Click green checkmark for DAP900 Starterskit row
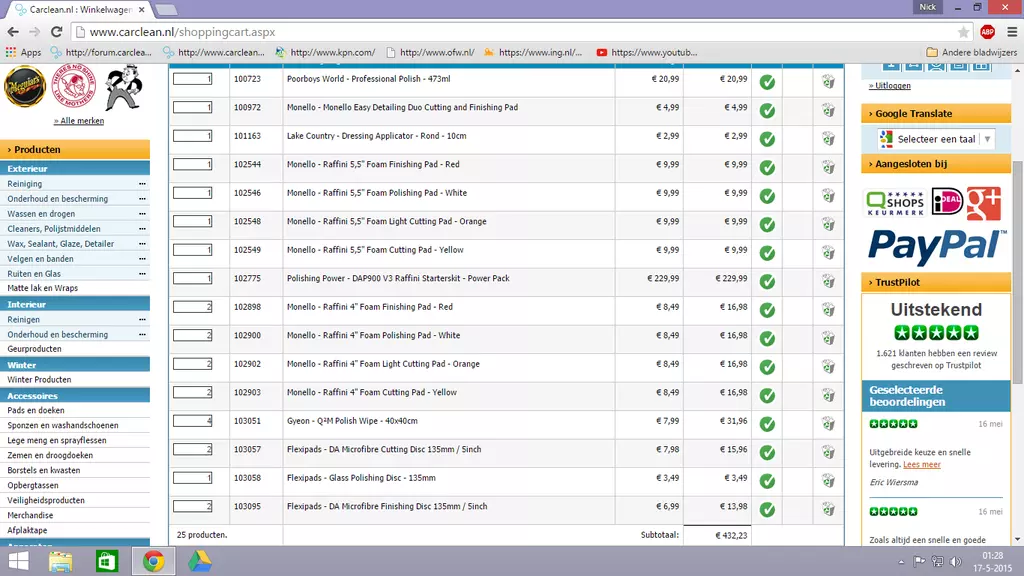The width and height of the screenshot is (1024, 576). point(767,281)
